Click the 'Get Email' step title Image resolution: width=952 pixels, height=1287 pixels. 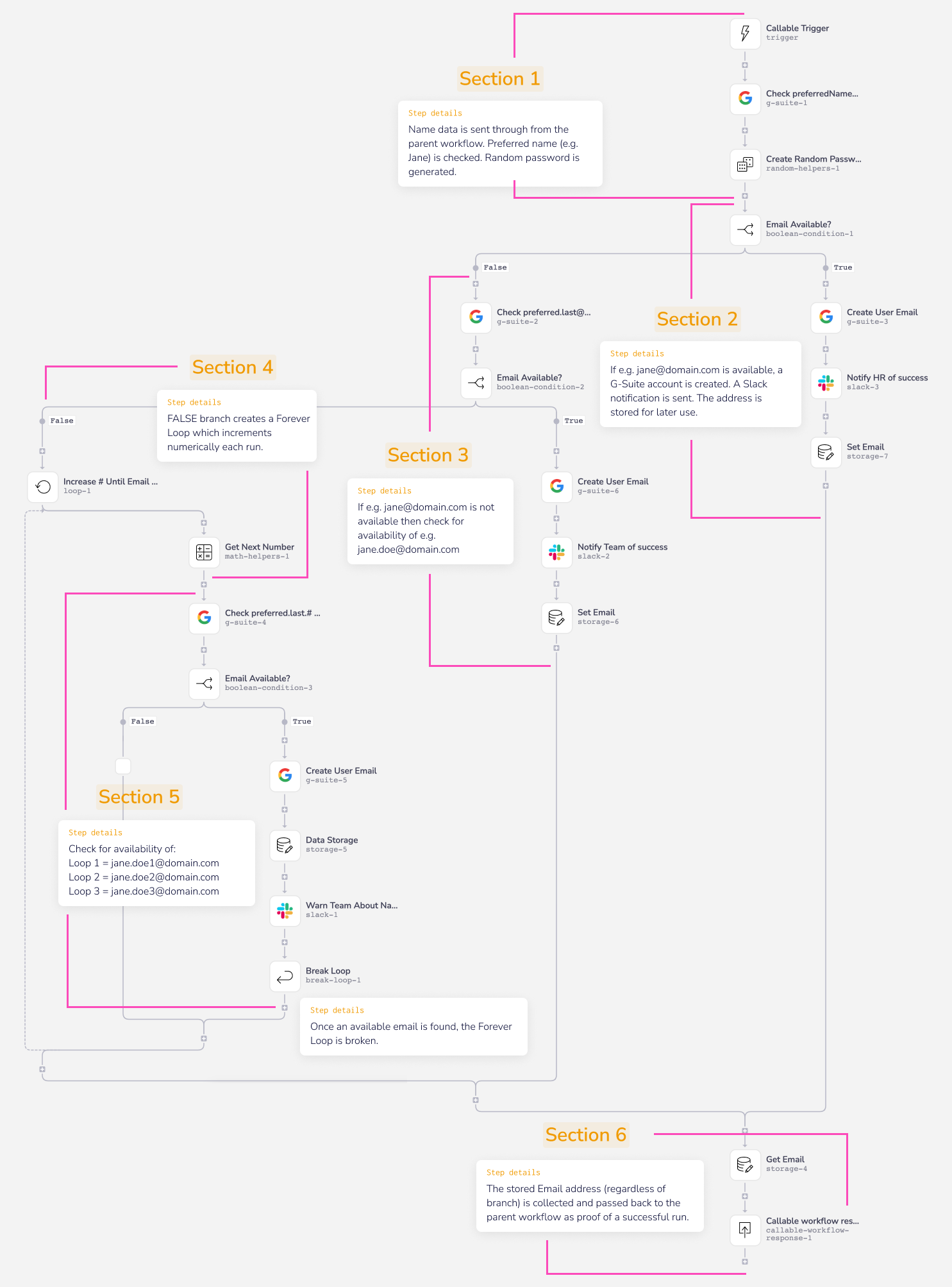[x=785, y=1159]
